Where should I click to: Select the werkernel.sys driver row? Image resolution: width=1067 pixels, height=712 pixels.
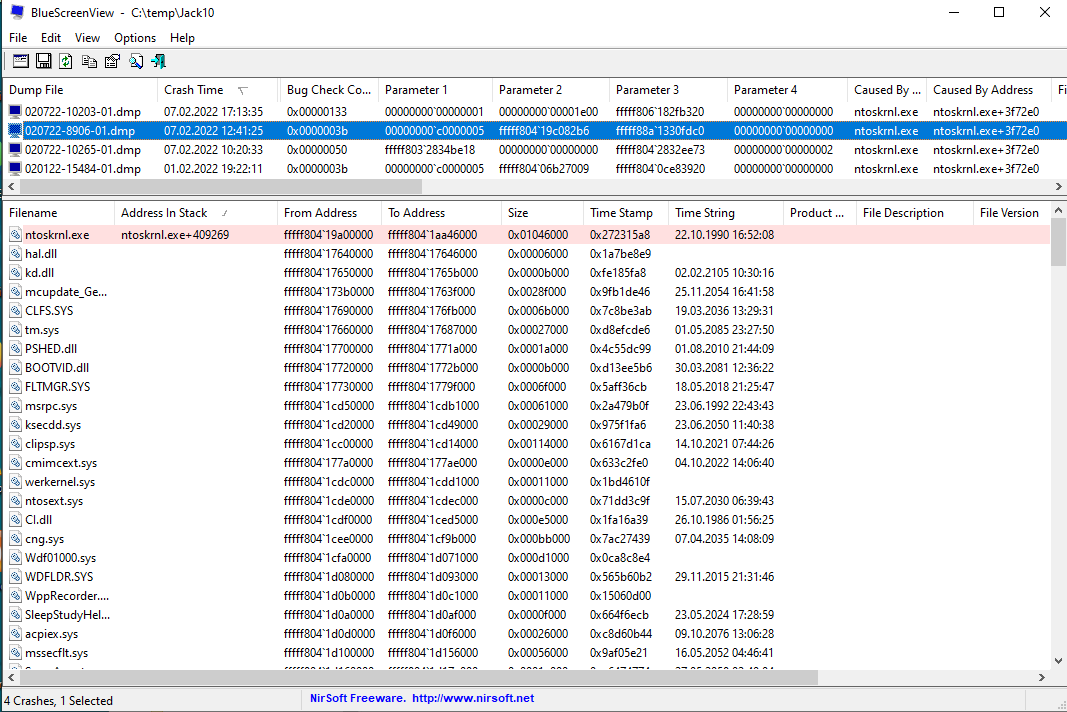point(527,482)
